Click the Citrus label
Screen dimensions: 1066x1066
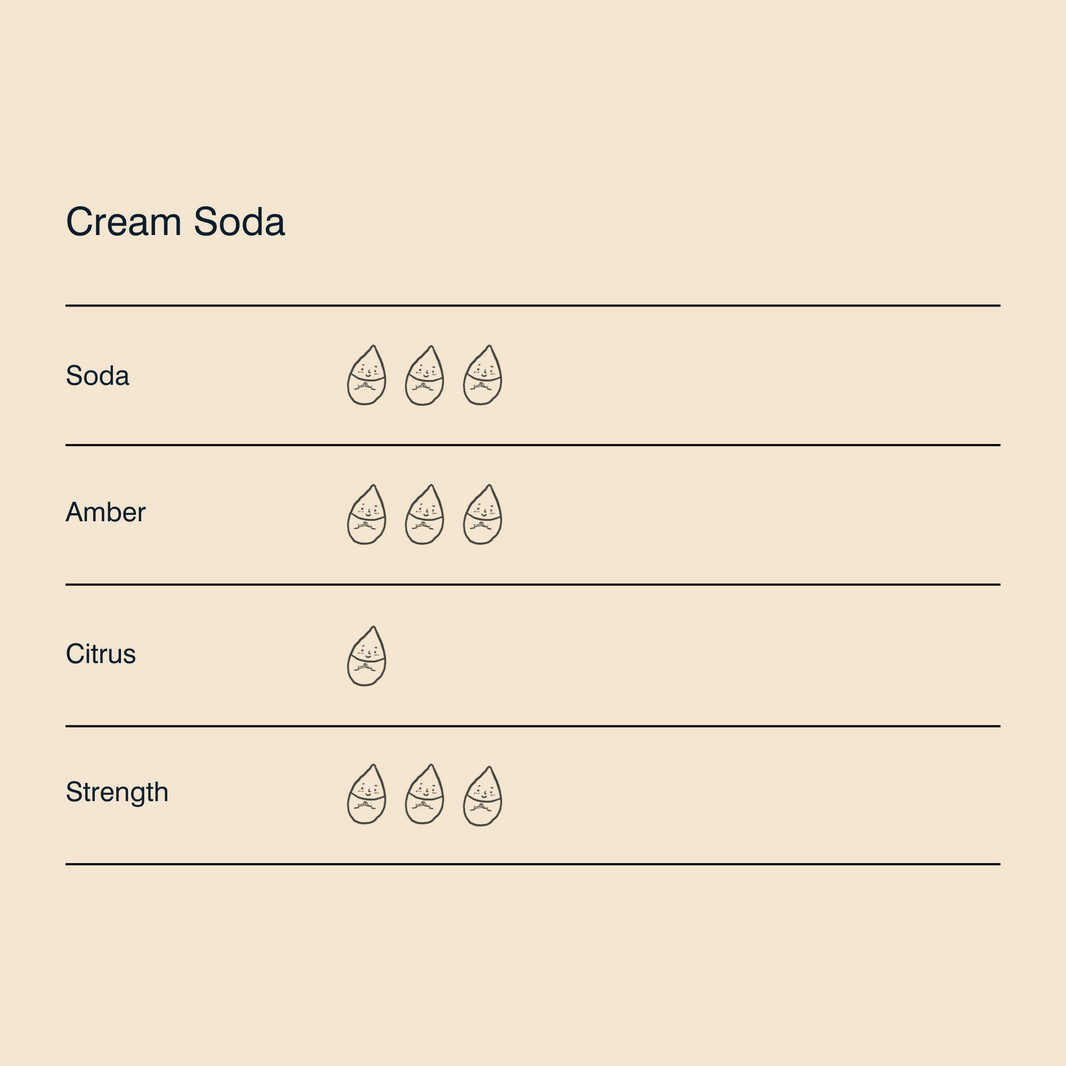pyautogui.click(x=101, y=654)
